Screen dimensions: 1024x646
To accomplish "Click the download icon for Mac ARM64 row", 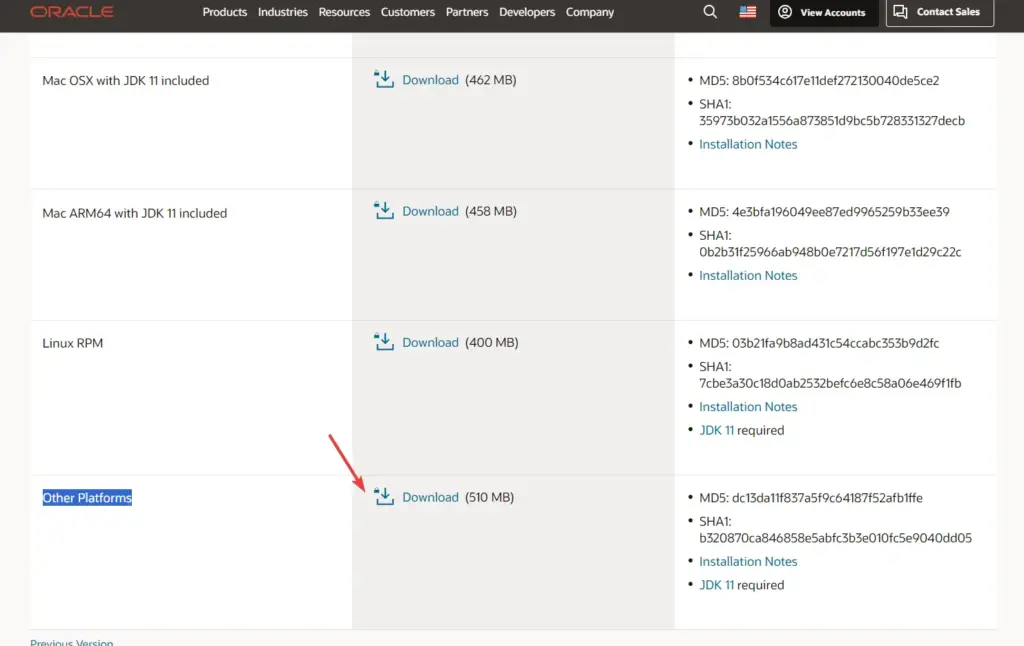I will (x=384, y=211).
